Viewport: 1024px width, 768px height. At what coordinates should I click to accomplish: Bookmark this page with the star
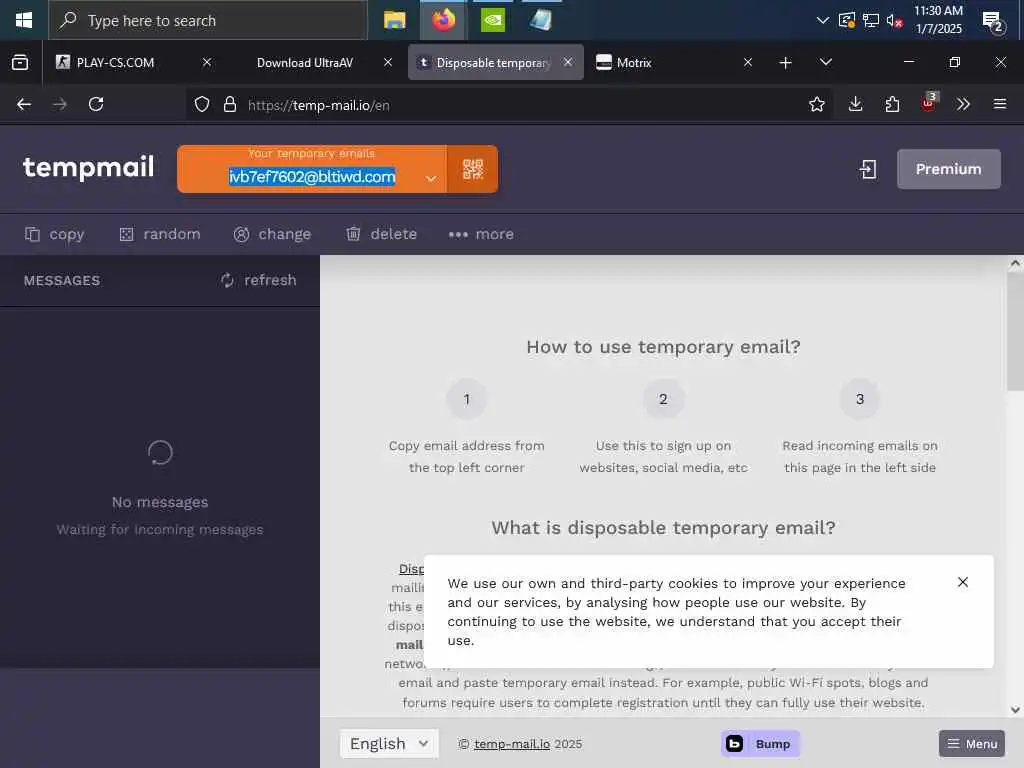pyautogui.click(x=816, y=104)
